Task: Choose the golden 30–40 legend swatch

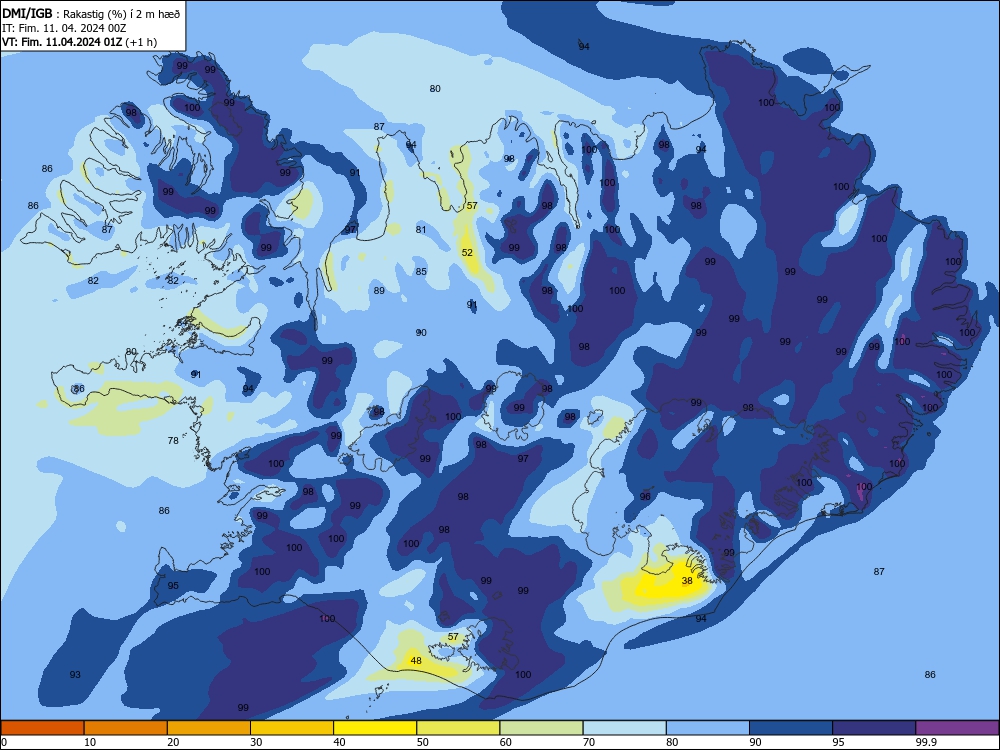Action: click(292, 728)
